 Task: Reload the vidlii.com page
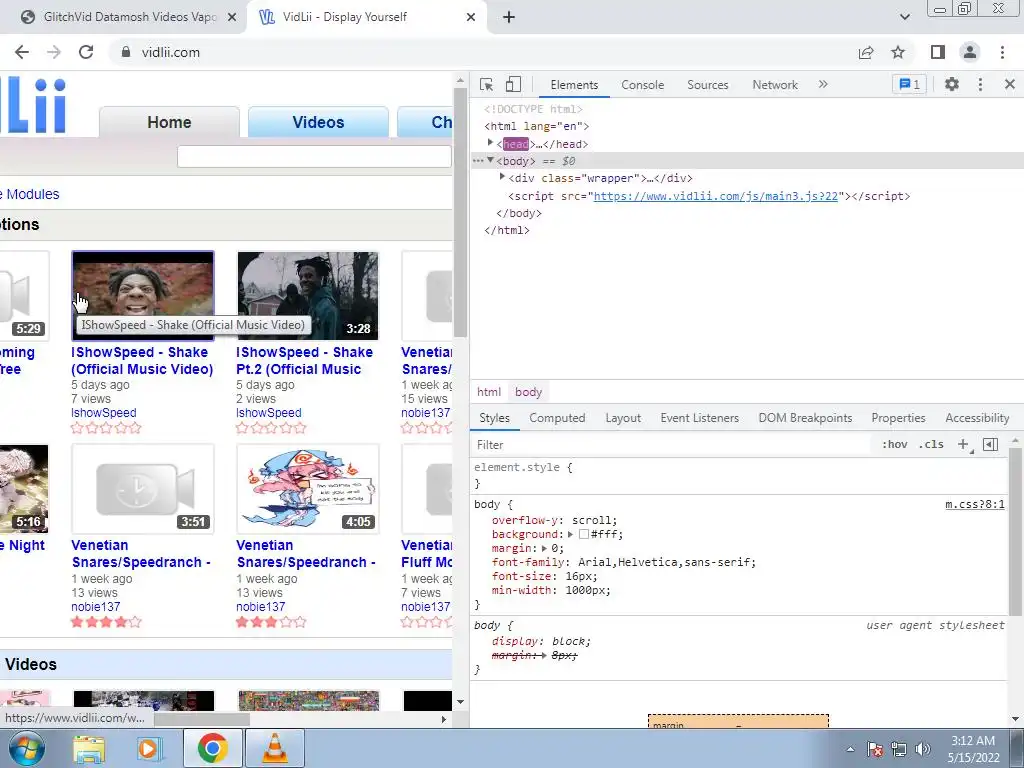pos(86,52)
